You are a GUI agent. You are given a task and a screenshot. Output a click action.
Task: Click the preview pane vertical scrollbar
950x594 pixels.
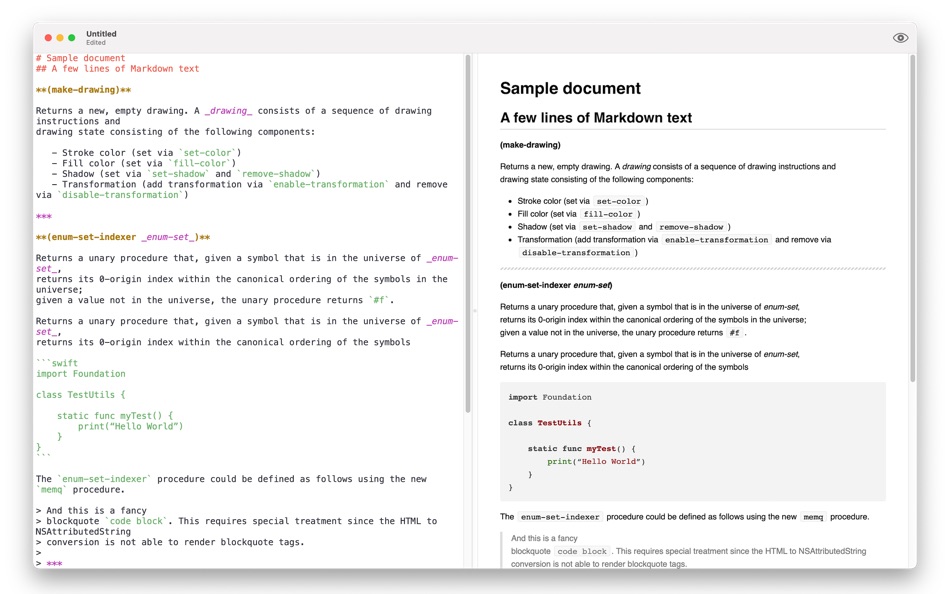tap(912, 218)
